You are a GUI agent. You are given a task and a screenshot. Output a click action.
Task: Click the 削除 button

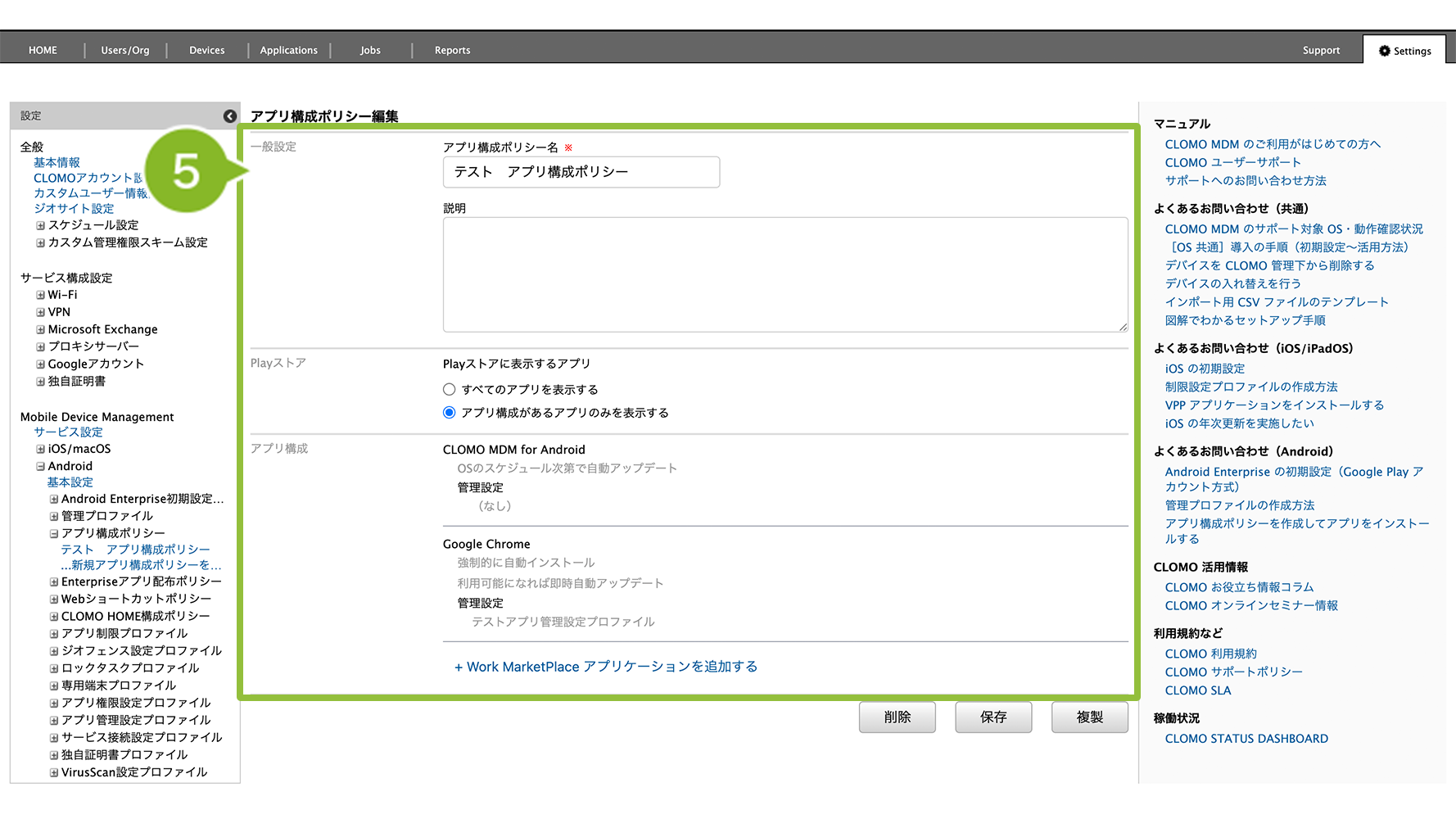(897, 717)
